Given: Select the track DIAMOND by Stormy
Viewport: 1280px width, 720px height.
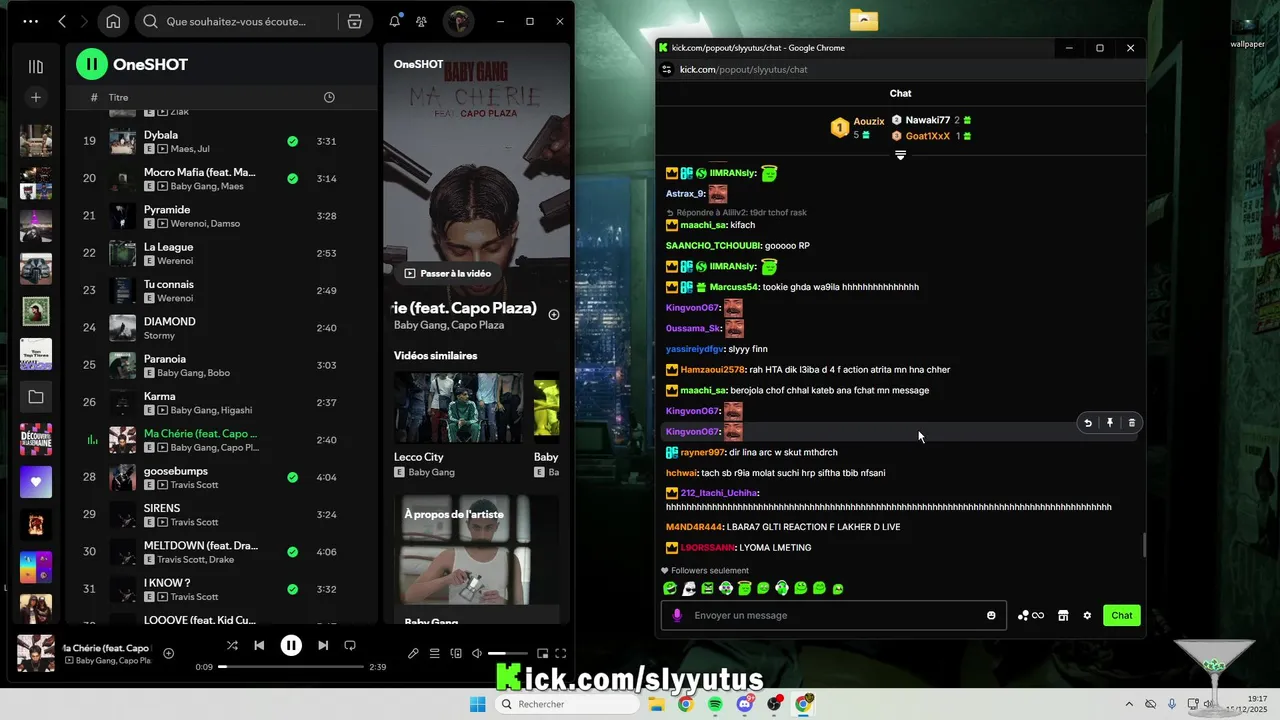Looking at the screenshot, I should point(222,328).
